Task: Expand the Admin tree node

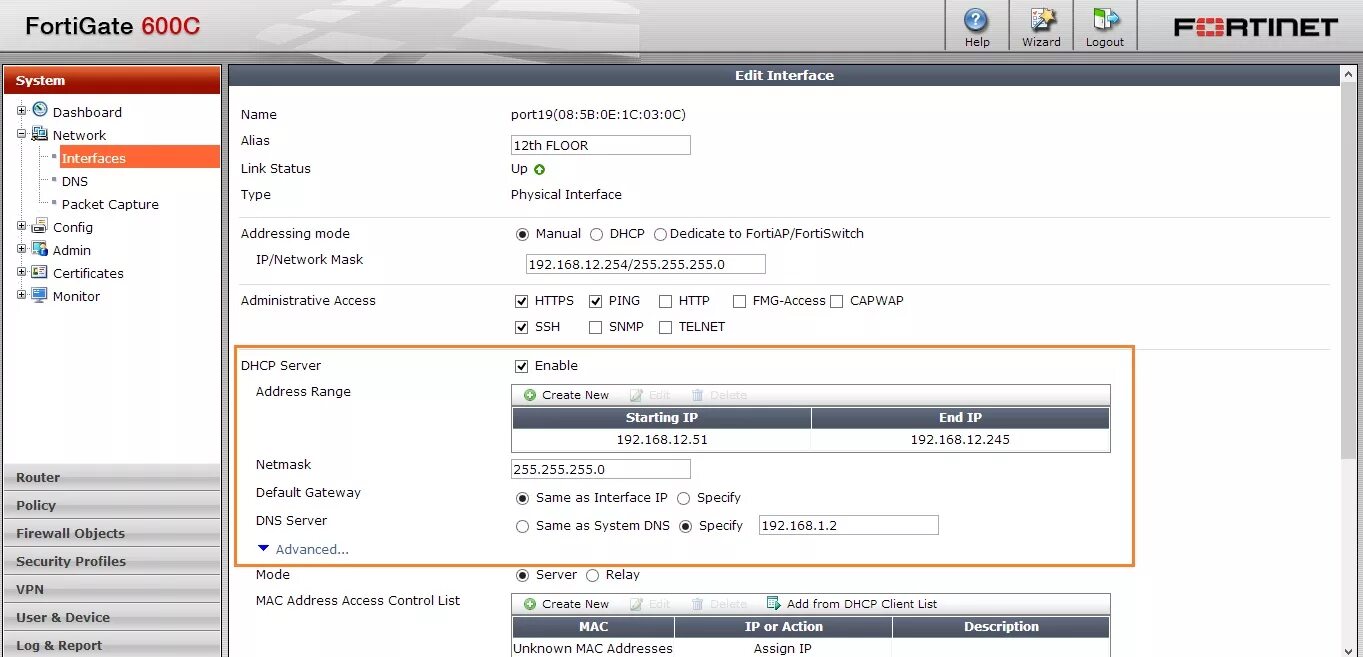Action: pyautogui.click(x=22, y=249)
